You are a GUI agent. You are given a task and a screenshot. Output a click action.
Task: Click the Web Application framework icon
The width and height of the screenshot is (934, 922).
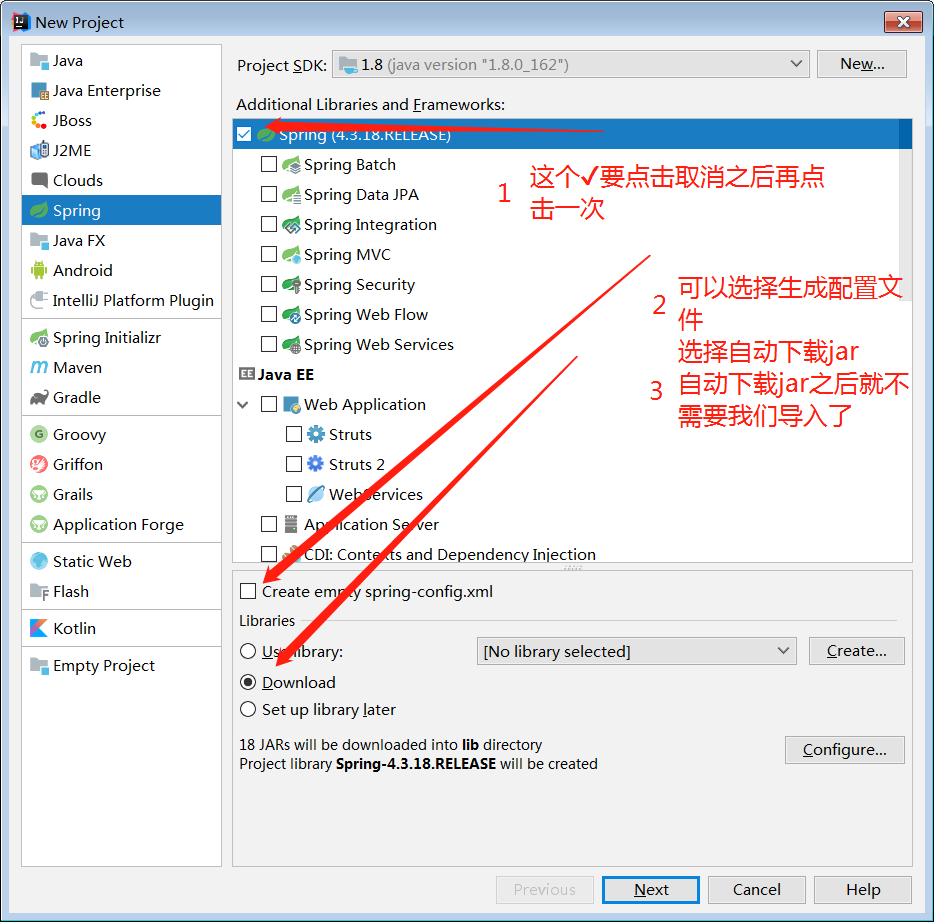click(291, 404)
